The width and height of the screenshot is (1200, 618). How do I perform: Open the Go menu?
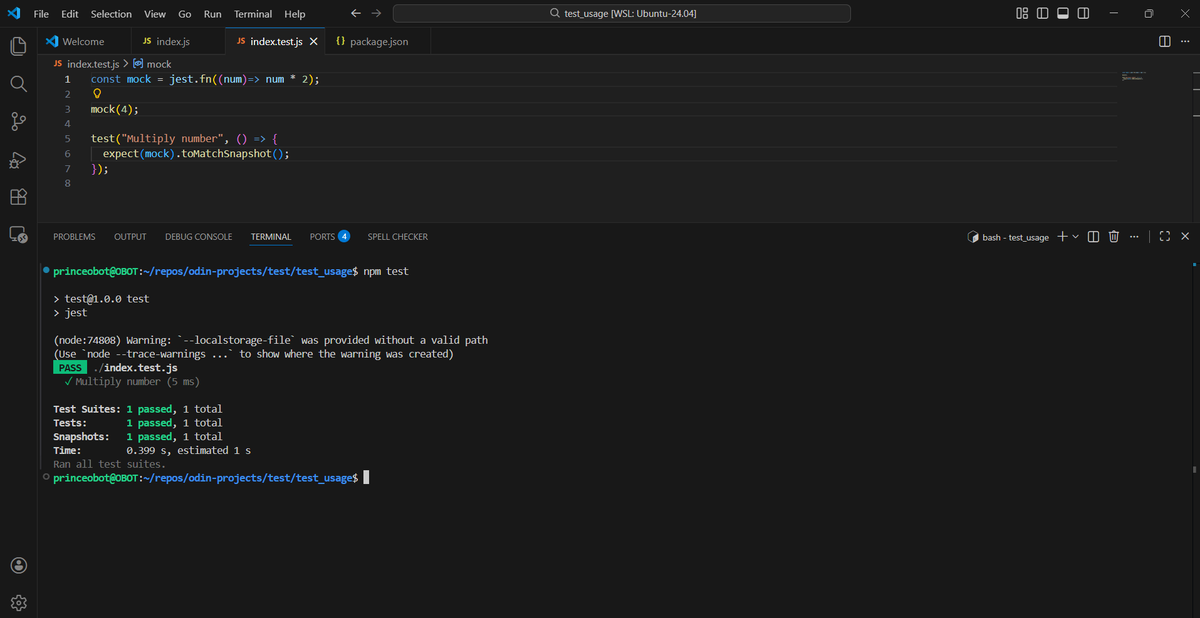pos(185,14)
